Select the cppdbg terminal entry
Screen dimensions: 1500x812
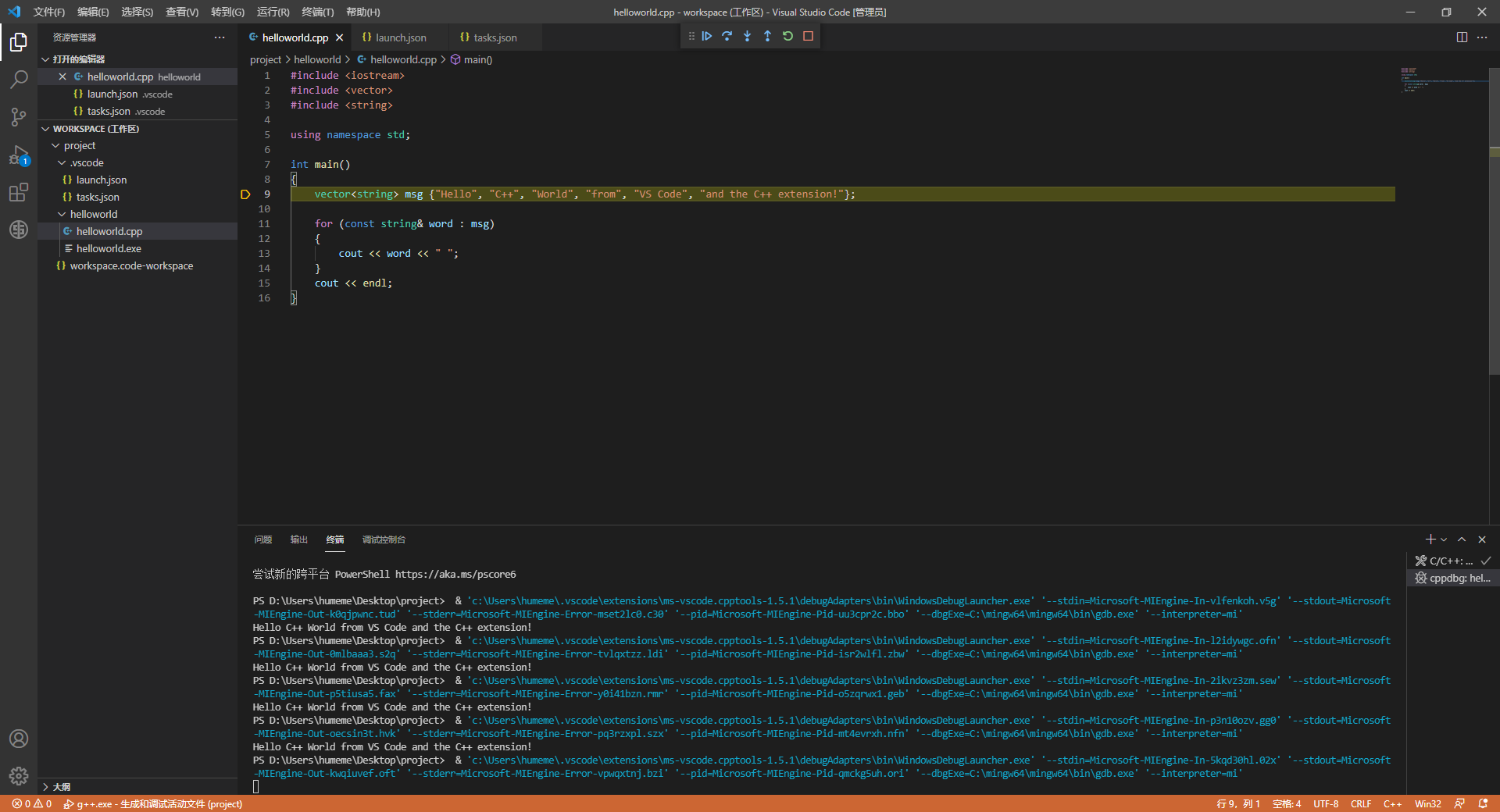[x=1452, y=578]
